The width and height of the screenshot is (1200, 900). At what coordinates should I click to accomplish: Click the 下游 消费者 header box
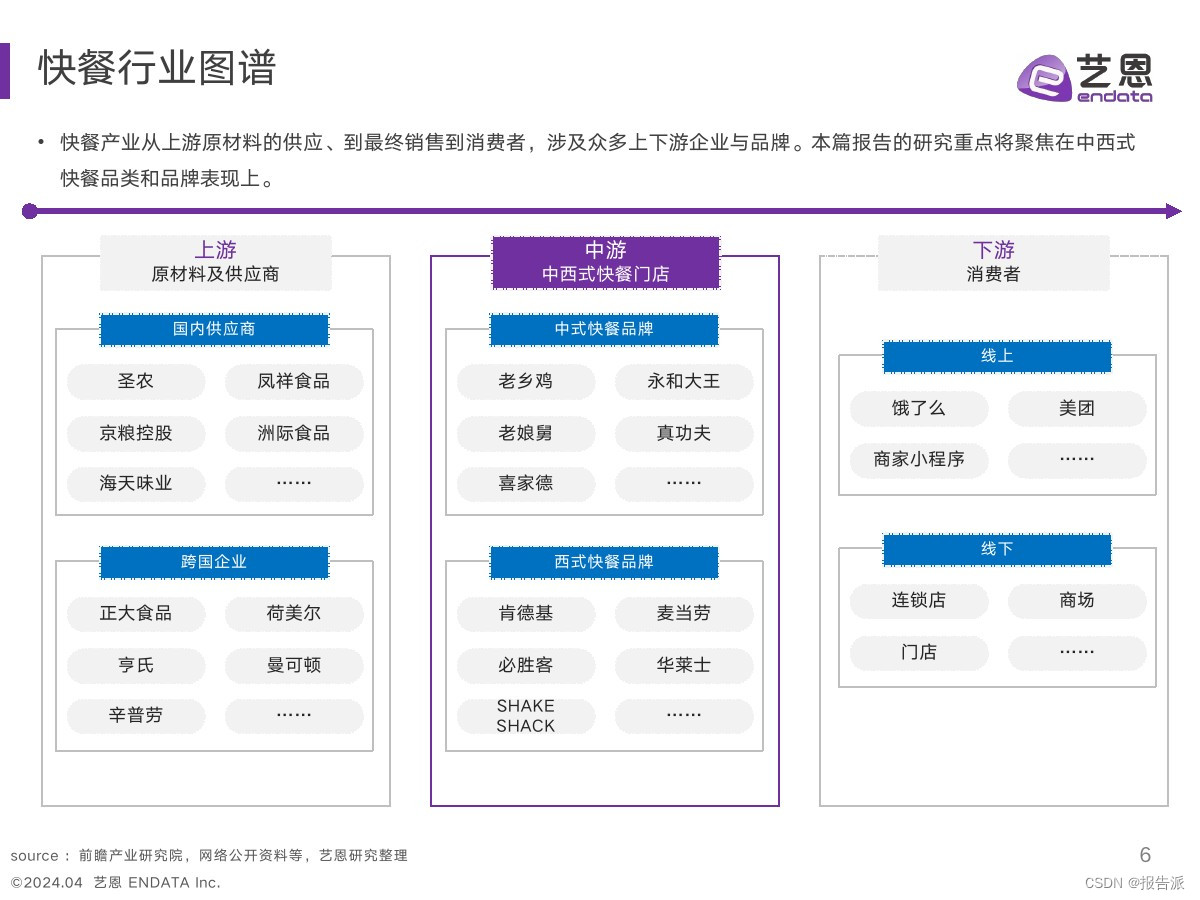(993, 263)
